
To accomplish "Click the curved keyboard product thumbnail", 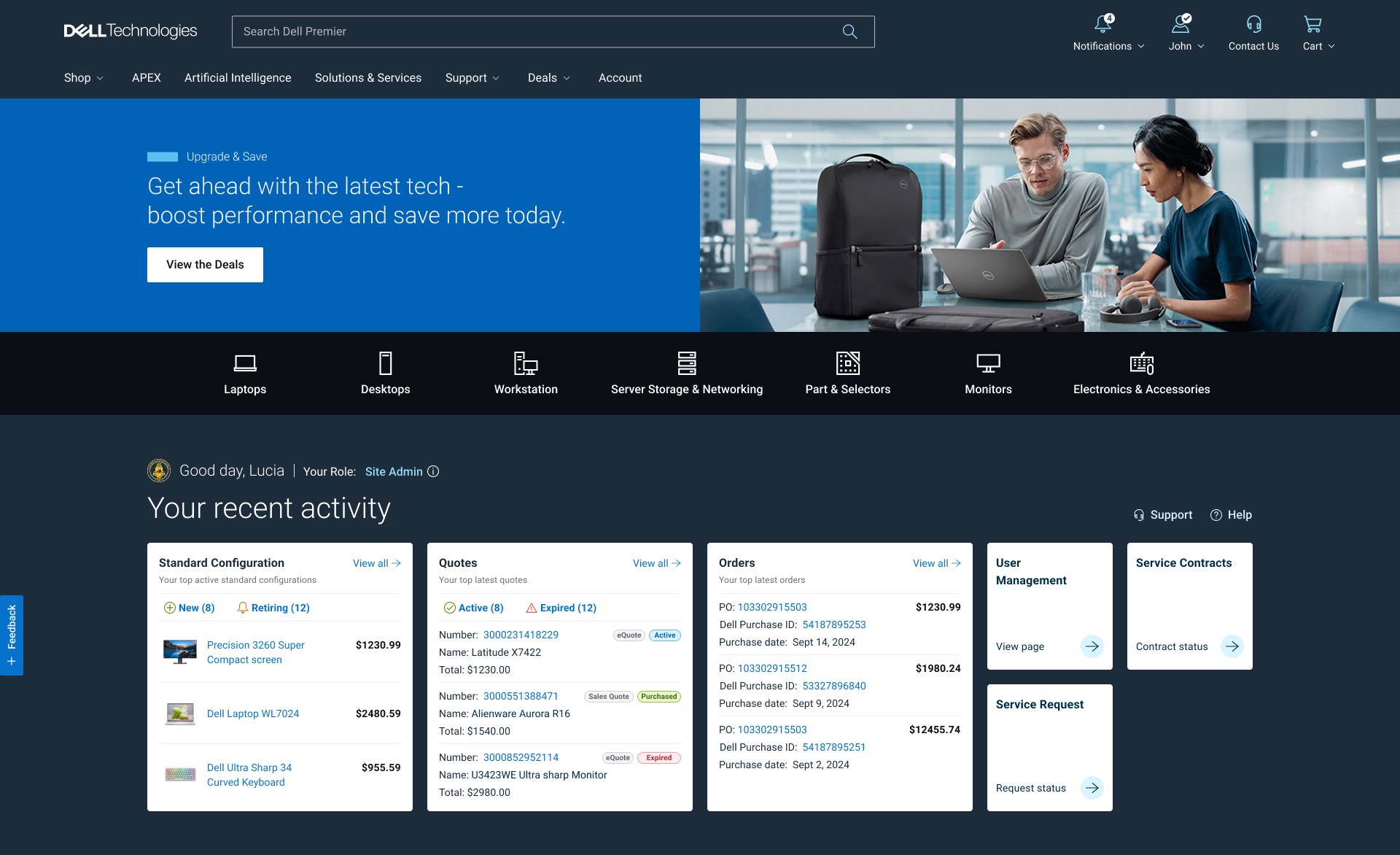I will coord(180,775).
